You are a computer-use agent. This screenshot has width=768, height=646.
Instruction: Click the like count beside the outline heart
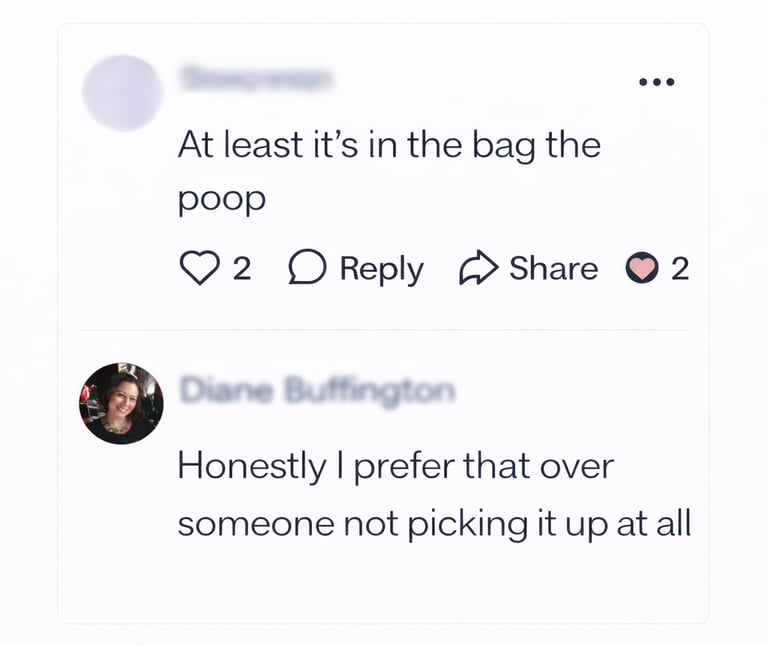click(x=242, y=268)
